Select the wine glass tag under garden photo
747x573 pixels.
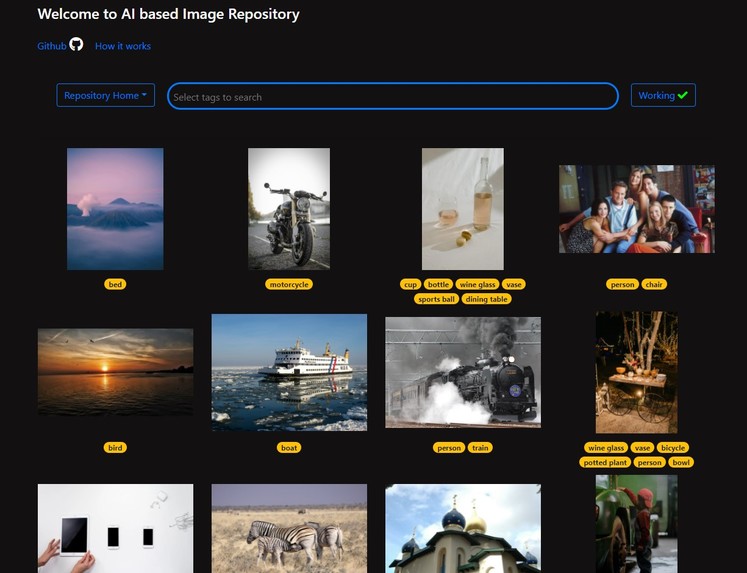pyautogui.click(x=606, y=448)
